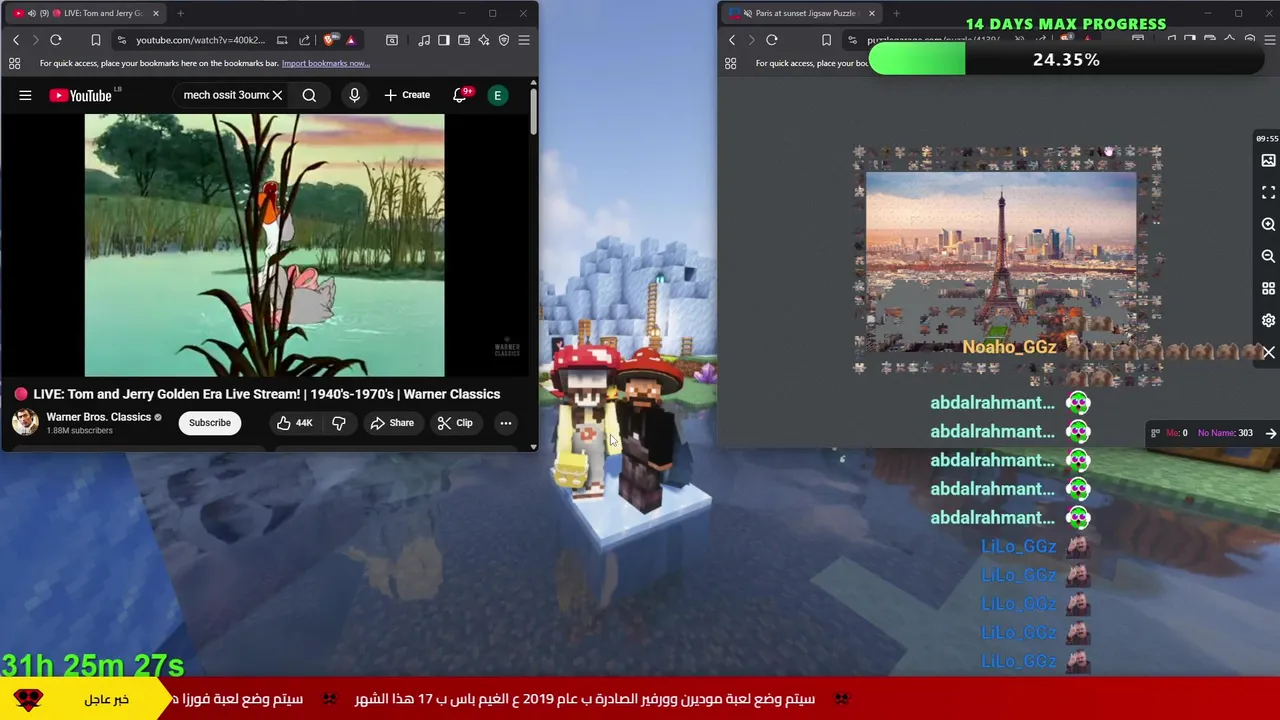Open YouTube notifications bell
1280x720 pixels.
460,95
